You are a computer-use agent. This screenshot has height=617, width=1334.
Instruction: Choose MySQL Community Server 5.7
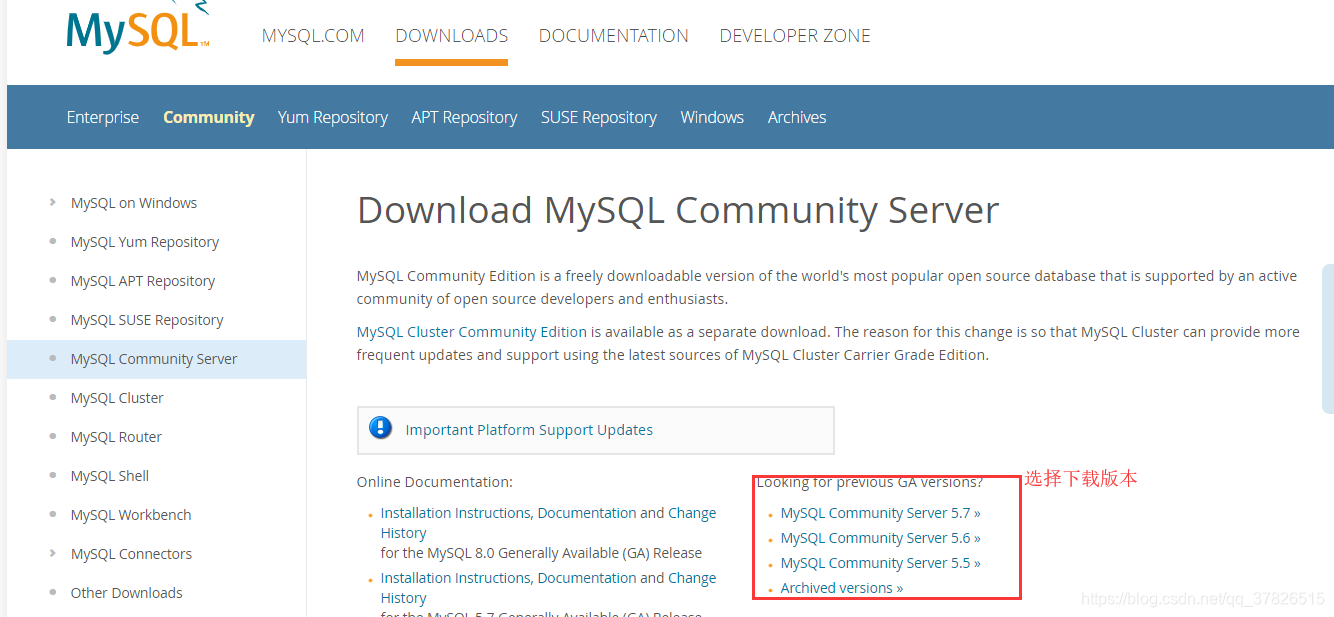(x=880, y=513)
